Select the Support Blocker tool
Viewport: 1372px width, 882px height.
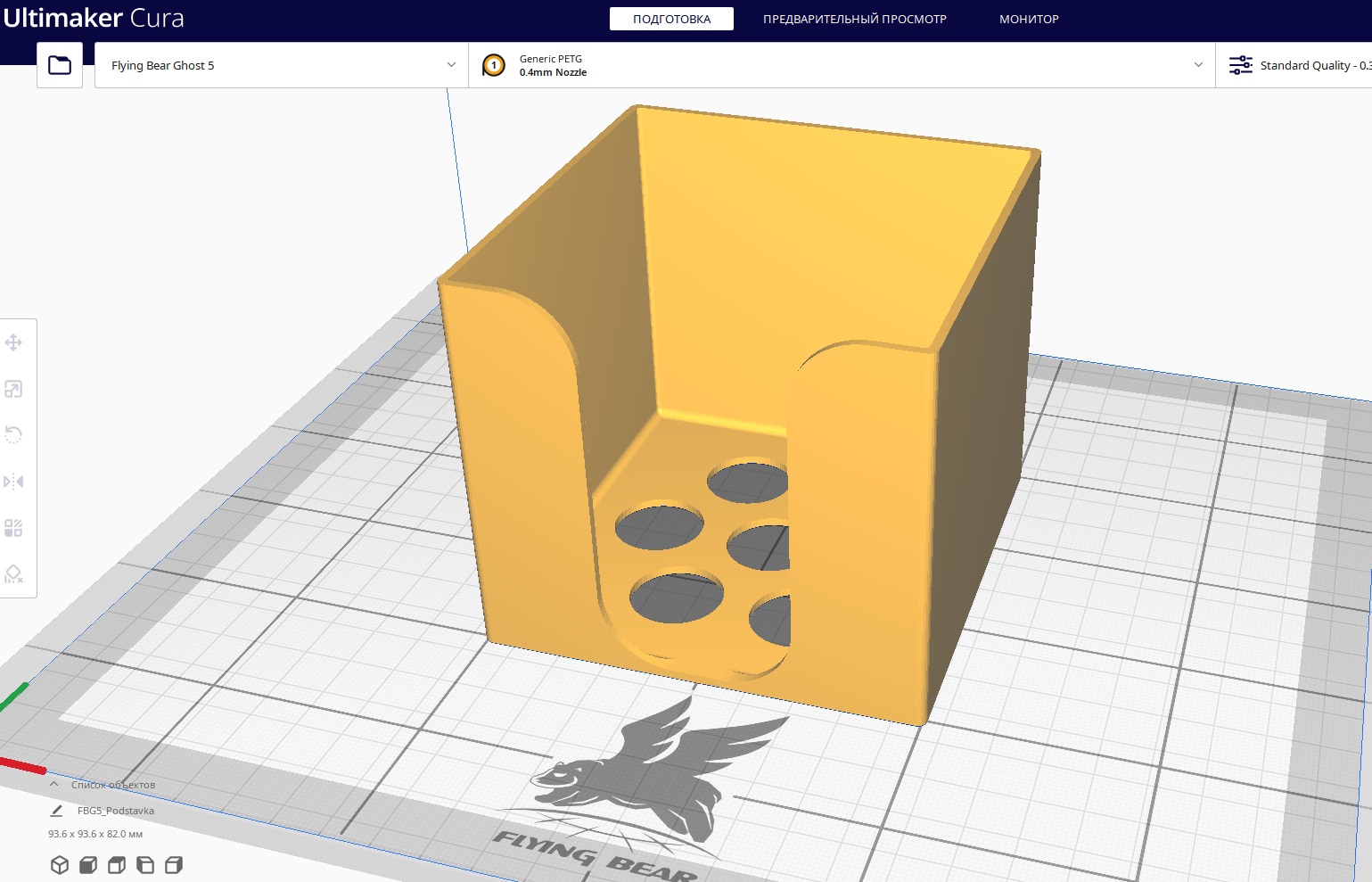click(13, 574)
